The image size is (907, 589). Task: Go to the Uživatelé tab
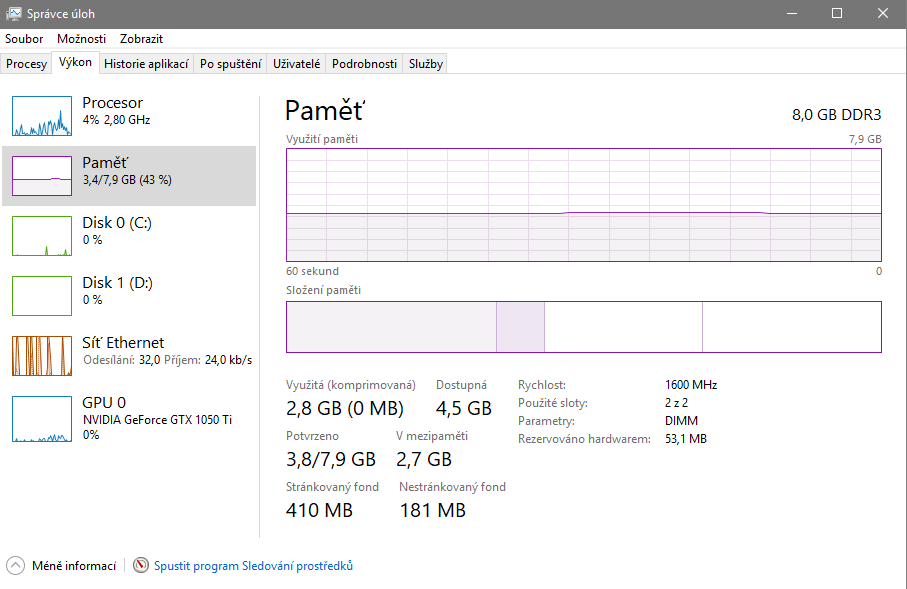[x=297, y=64]
